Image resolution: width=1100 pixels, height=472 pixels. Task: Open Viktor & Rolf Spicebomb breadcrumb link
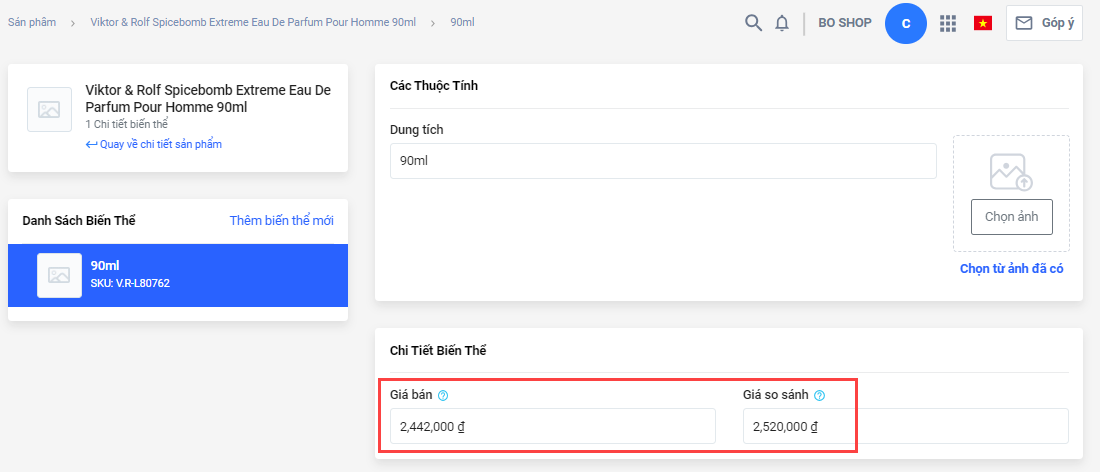pos(252,22)
